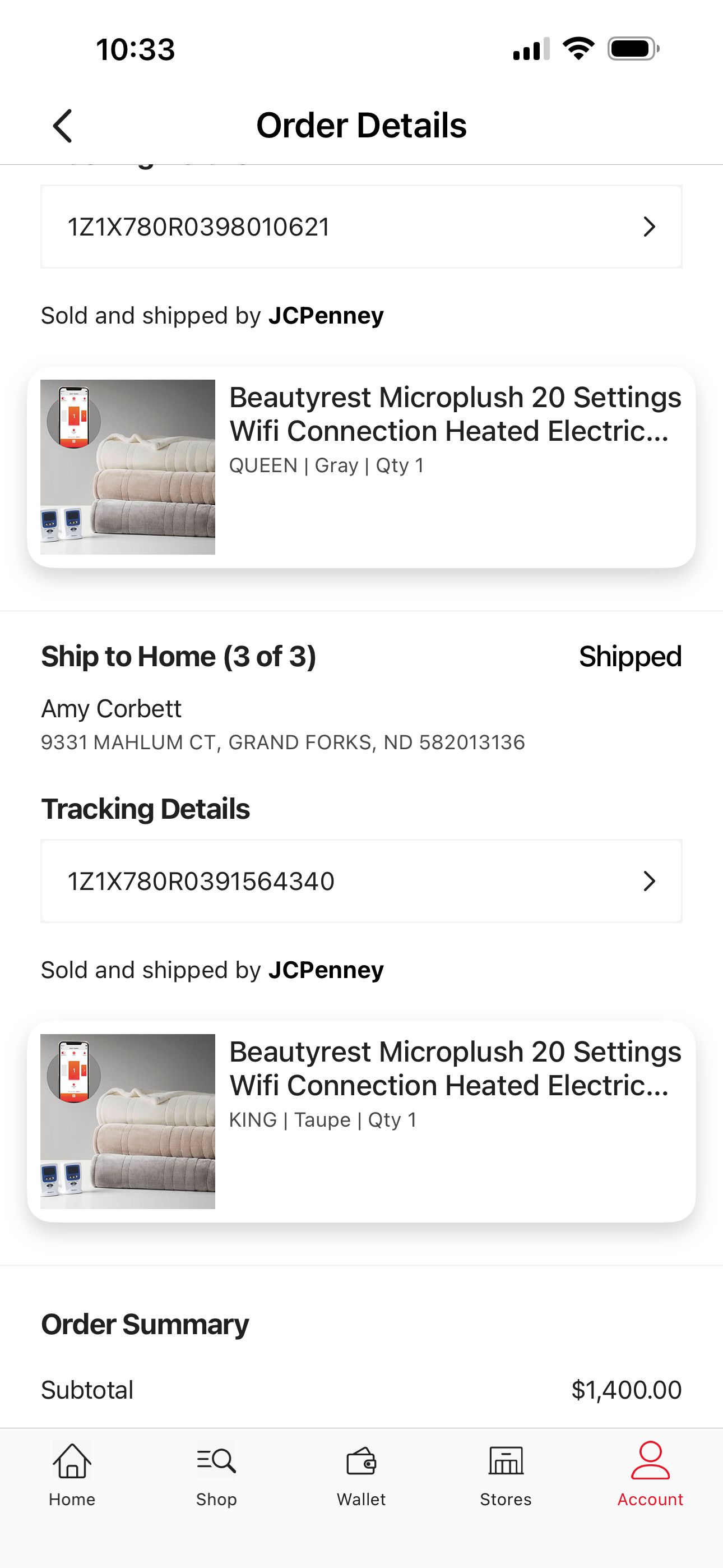View the KING Taupe heated blanket thumbnail
The image size is (723, 1568).
(128, 1121)
